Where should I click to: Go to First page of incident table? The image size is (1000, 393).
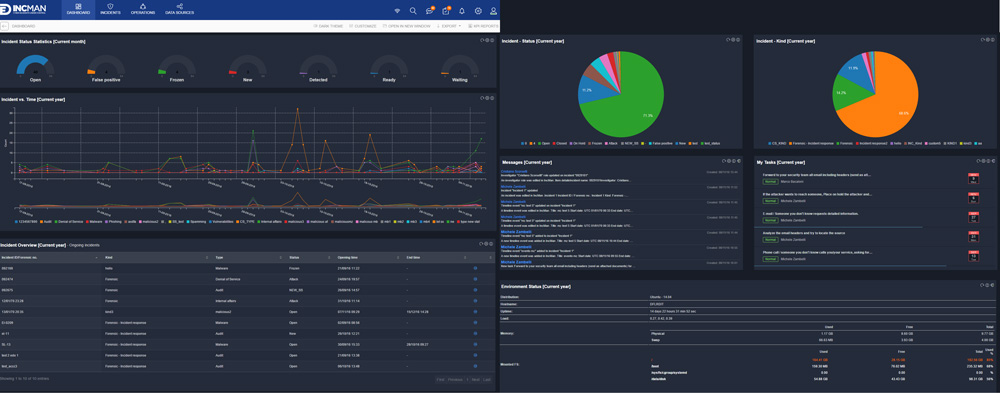click(x=440, y=380)
